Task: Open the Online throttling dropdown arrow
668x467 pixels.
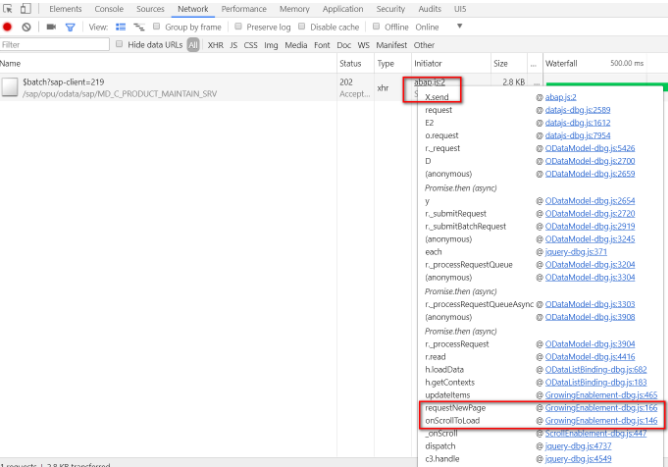Action: (460, 26)
